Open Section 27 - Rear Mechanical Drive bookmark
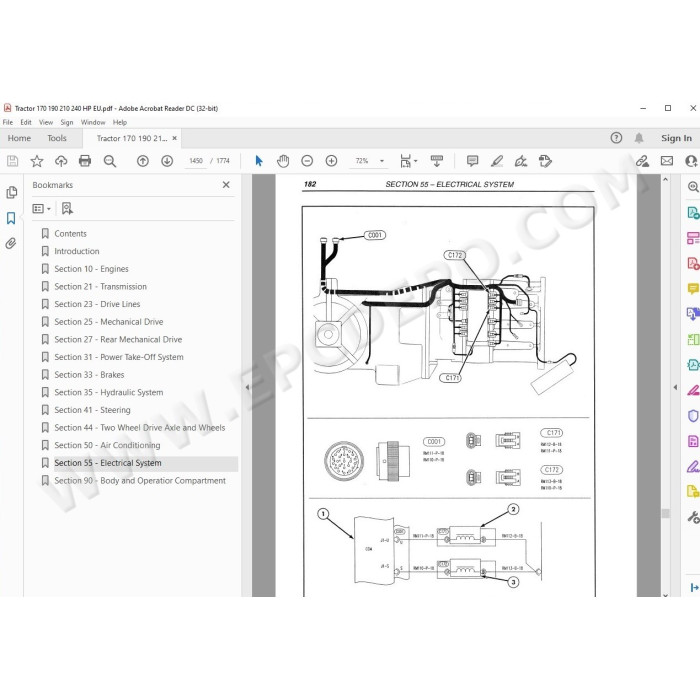 118,339
